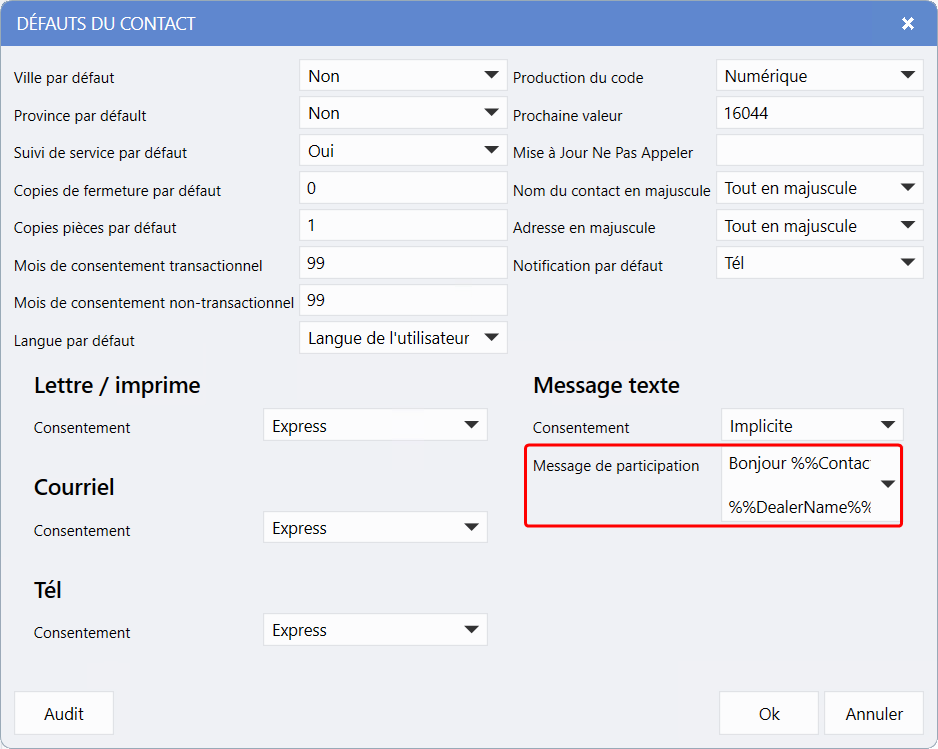
Task: Edit Mois de consentement non-transactionnel field
Action: pos(403,301)
